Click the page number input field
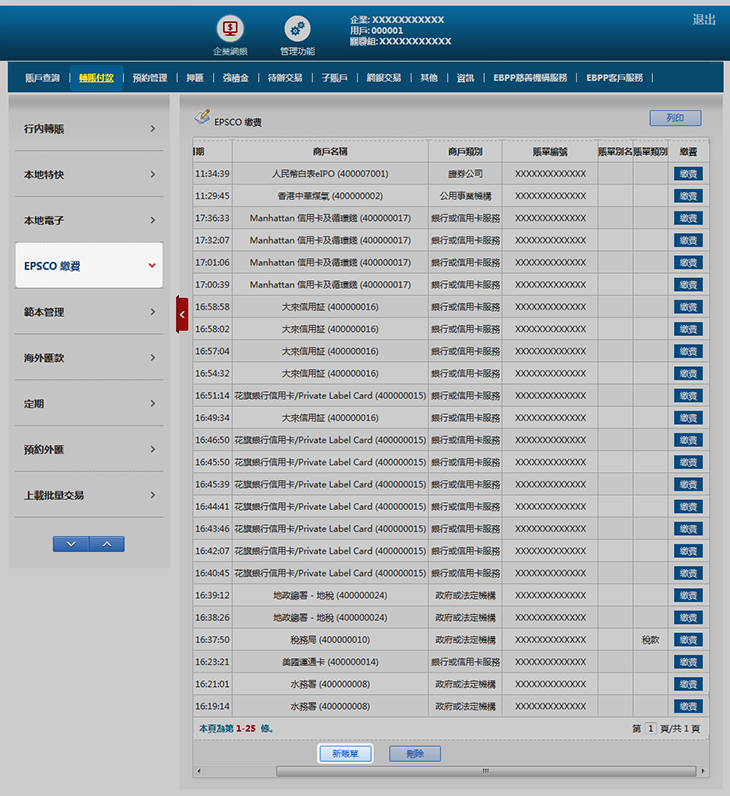The image size is (730, 796). click(650, 729)
